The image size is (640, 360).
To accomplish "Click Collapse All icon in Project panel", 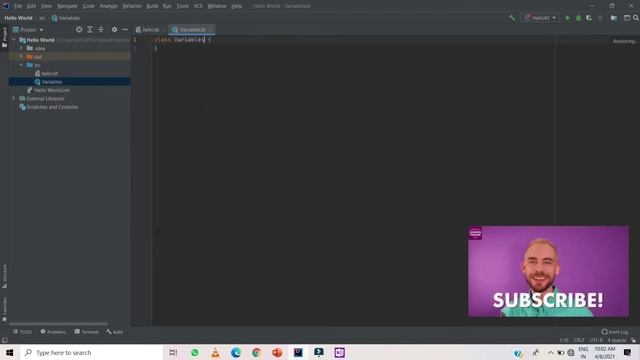I will point(101,29).
